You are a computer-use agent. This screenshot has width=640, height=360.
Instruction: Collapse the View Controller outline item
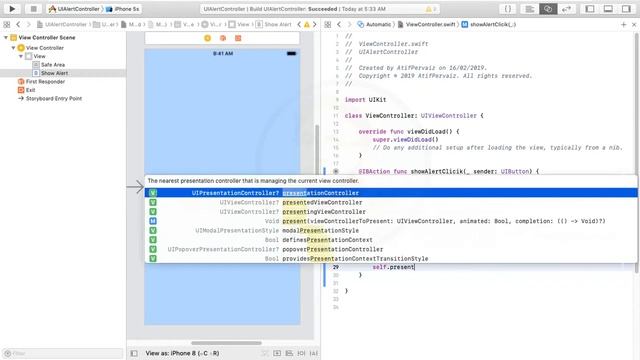[x=13, y=48]
